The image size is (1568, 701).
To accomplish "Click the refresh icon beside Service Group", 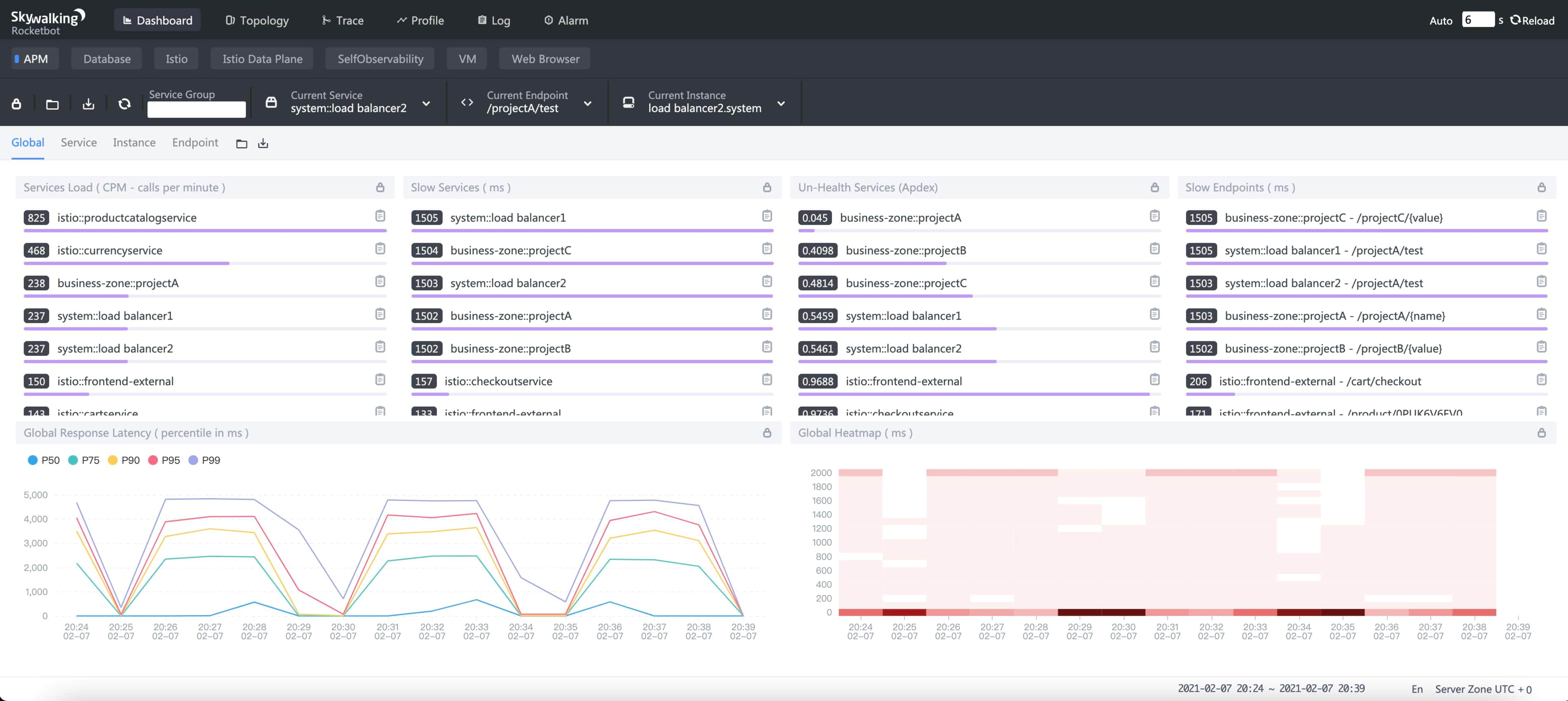I will (x=124, y=104).
